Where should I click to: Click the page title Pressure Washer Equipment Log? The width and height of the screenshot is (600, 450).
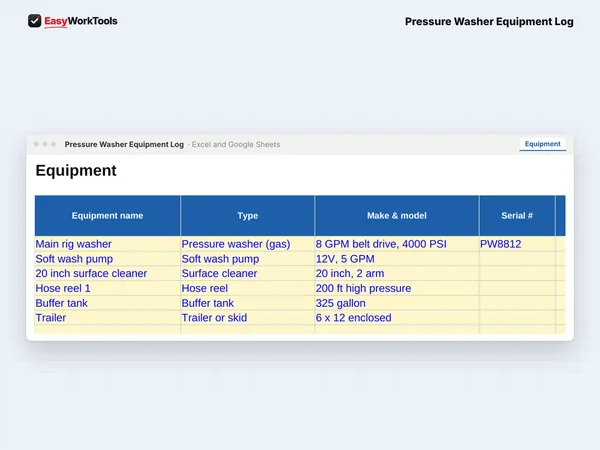(489, 21)
